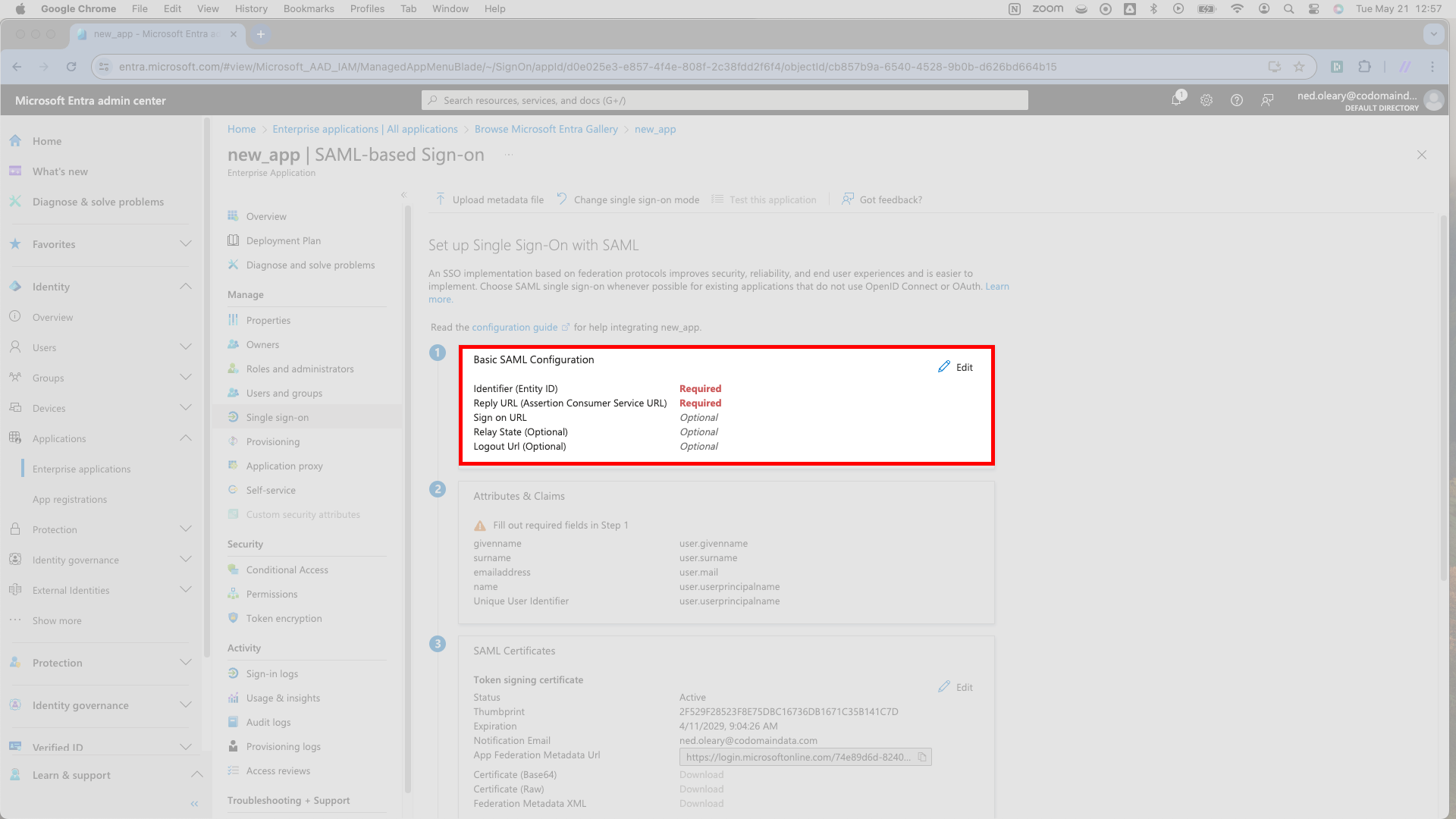Click the search resources input field
This screenshot has height=819, width=1456.
tap(724, 100)
